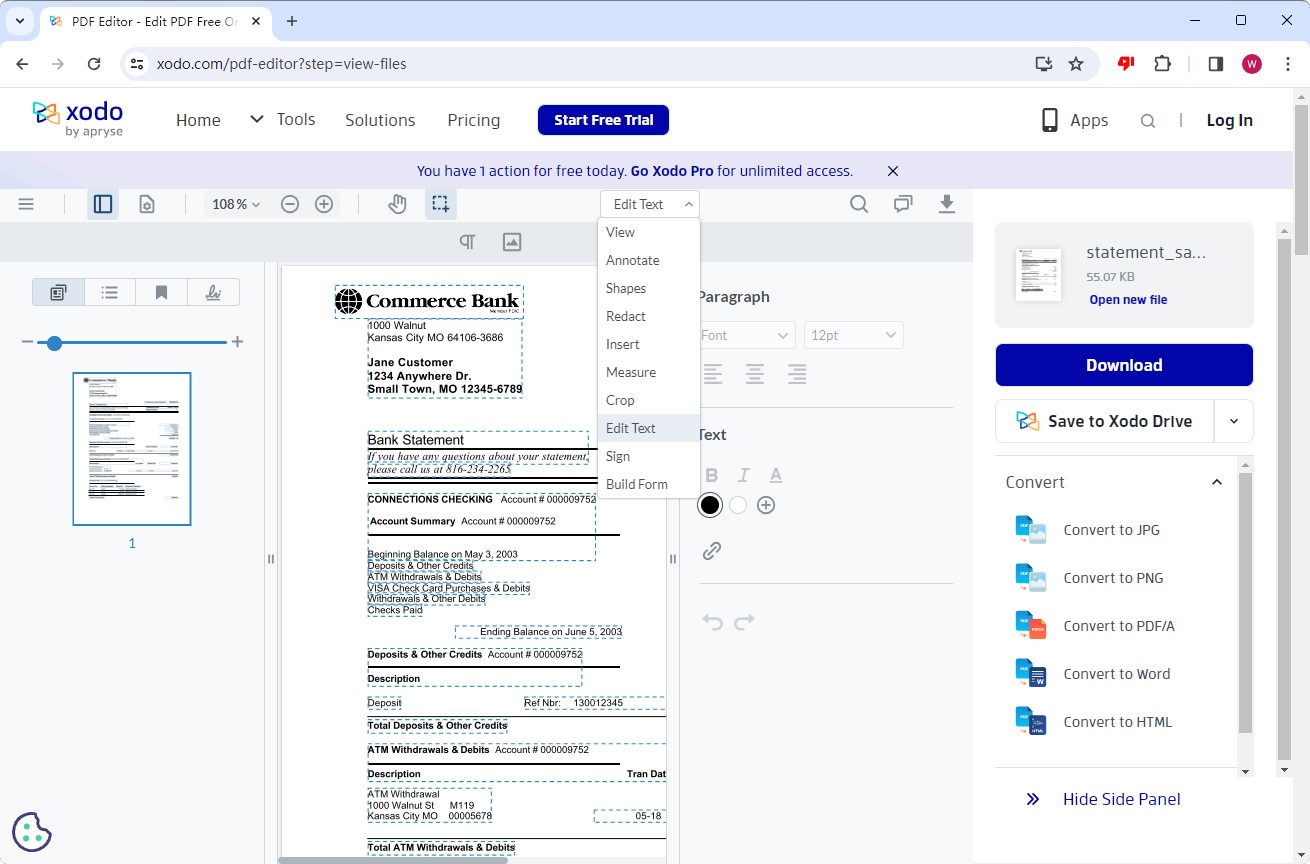Open the browser extensions puzzle icon
The height and width of the screenshot is (864, 1310).
click(x=1162, y=64)
